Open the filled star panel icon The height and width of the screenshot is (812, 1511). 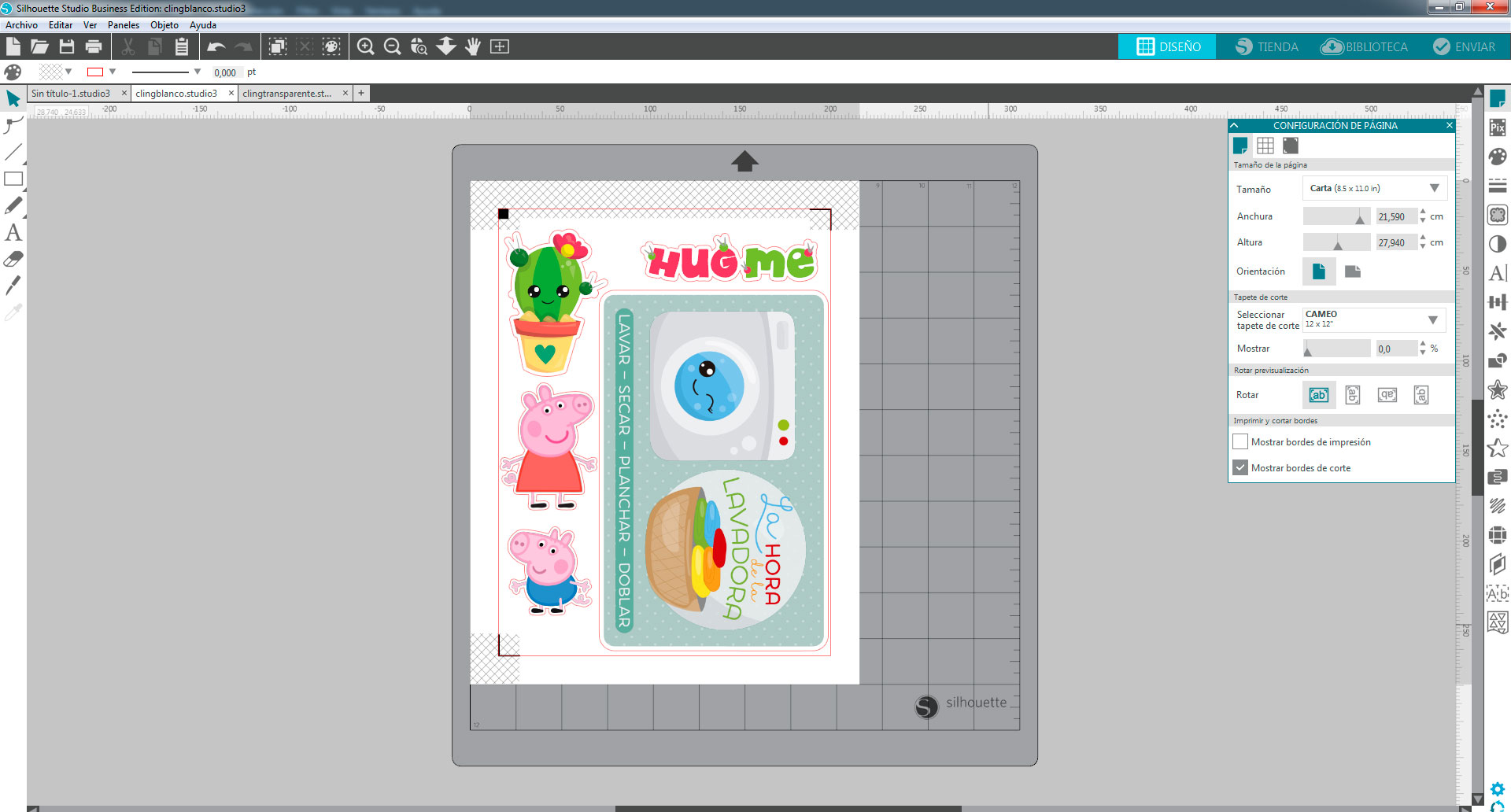point(1498,389)
